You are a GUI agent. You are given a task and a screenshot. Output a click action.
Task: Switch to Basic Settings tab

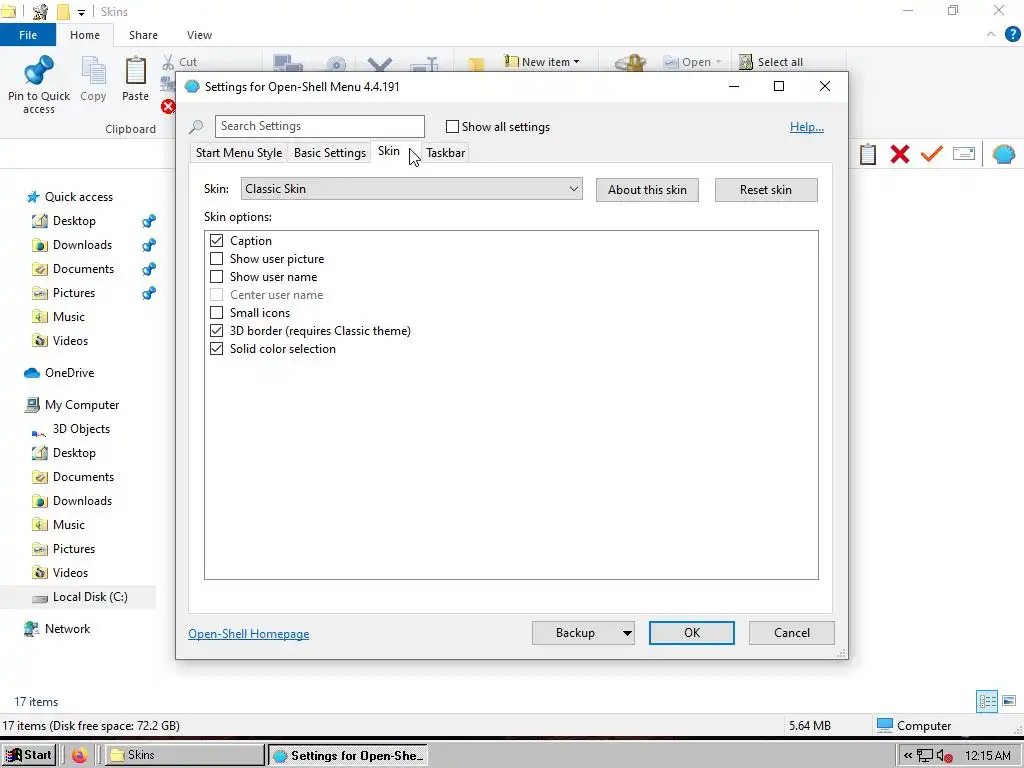(330, 153)
